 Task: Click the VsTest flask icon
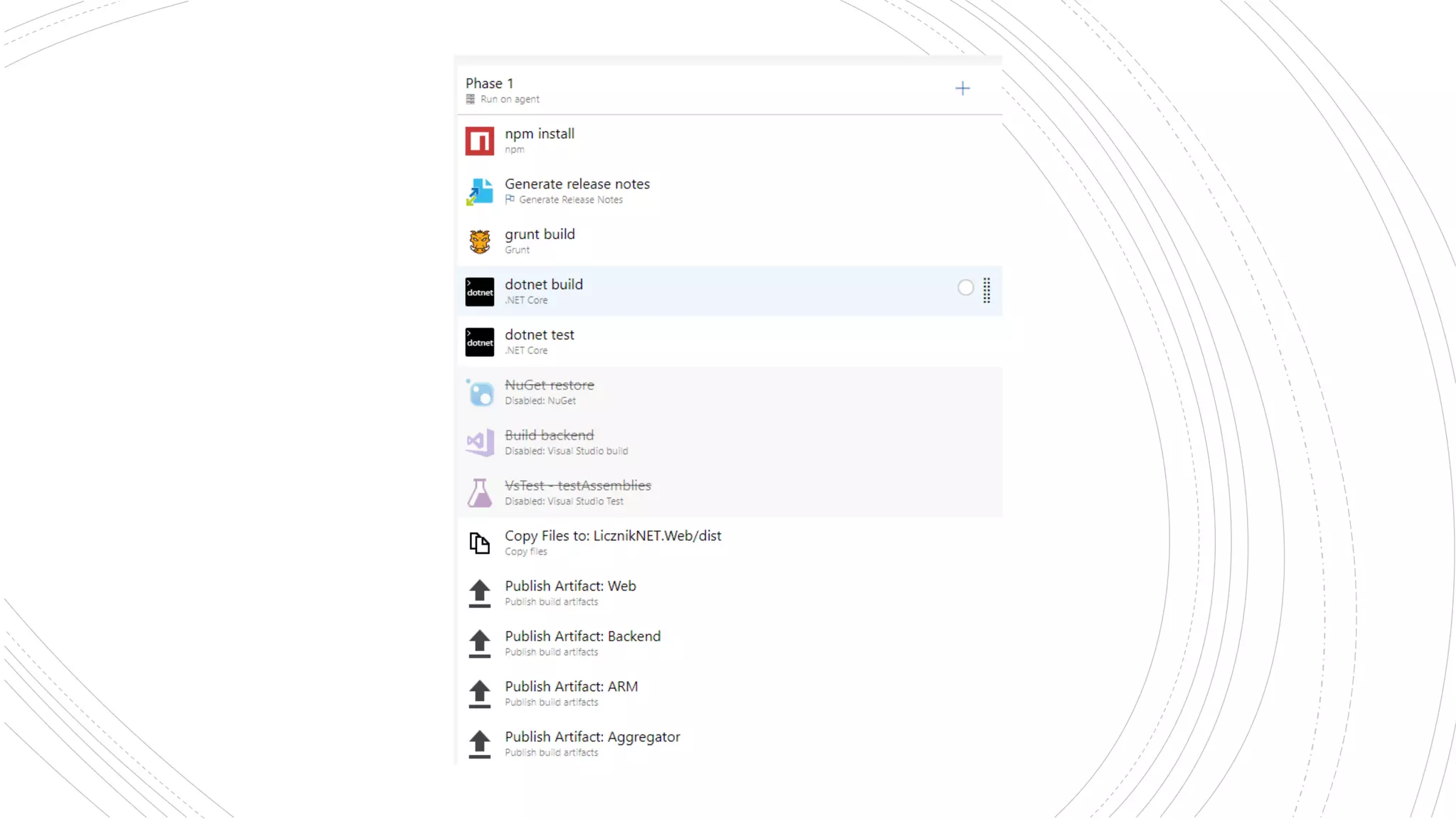479,493
